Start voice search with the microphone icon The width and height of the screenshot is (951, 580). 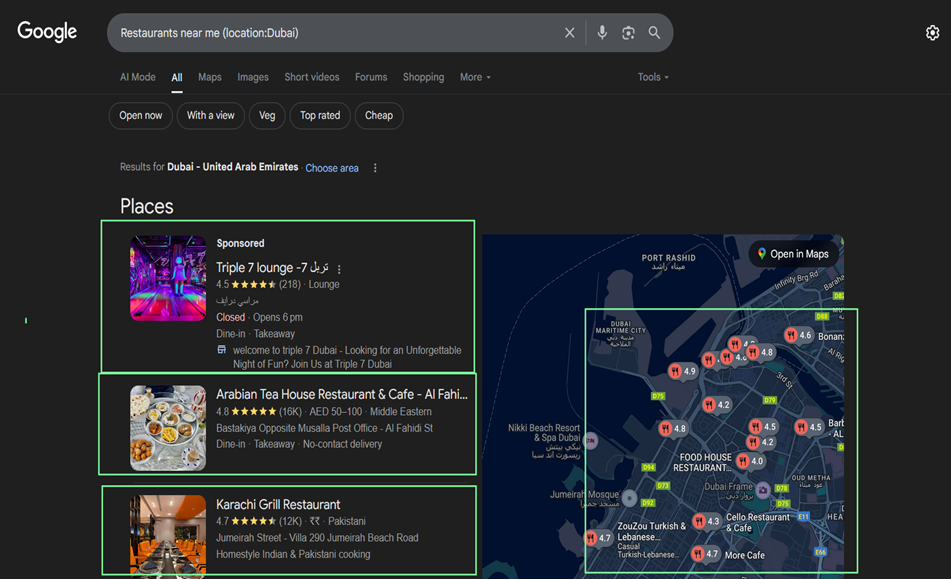click(x=602, y=33)
